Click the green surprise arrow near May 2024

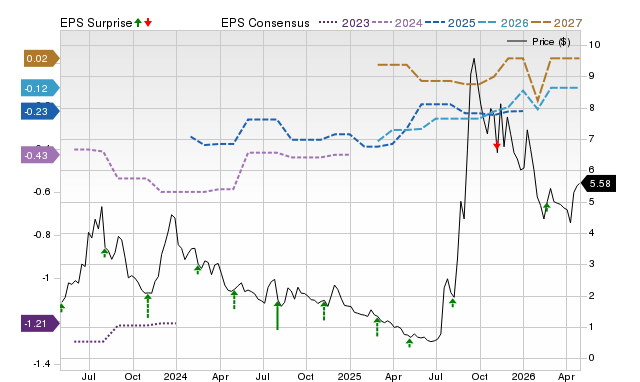pos(234,300)
